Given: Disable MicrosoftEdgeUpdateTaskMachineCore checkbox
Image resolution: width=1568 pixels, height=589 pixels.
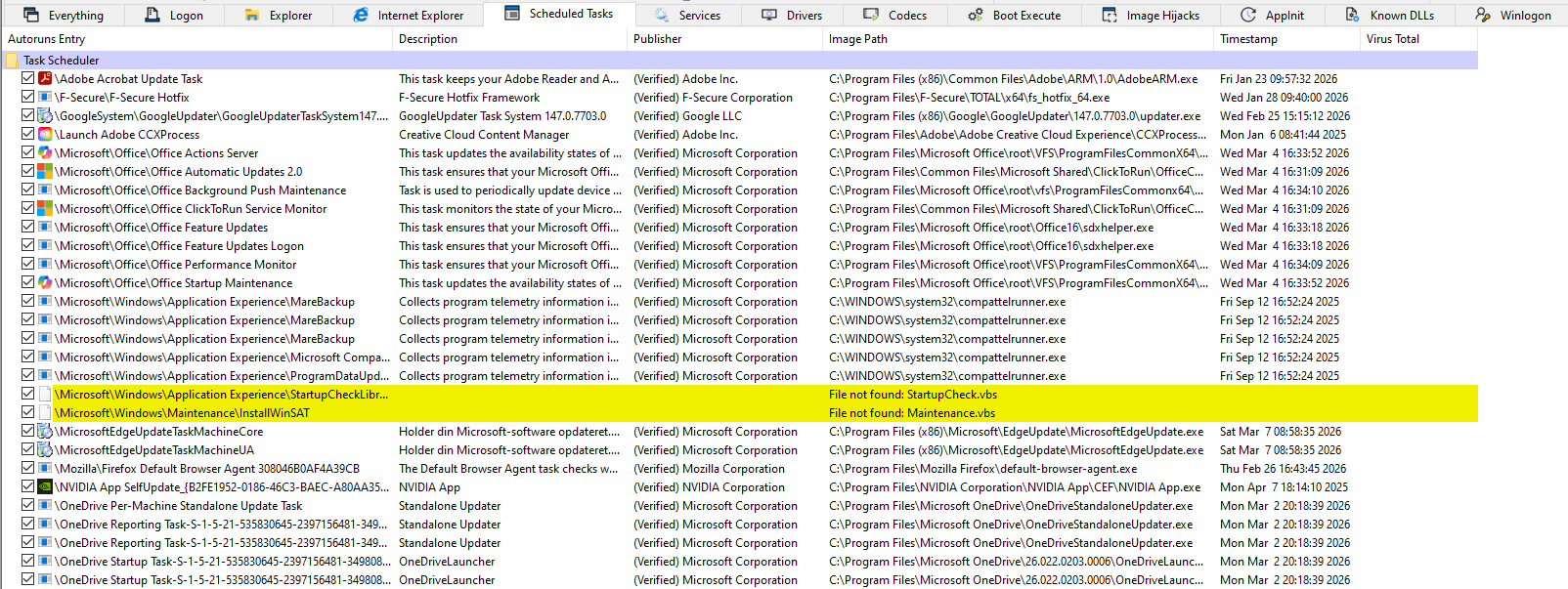Looking at the screenshot, I should 27,431.
